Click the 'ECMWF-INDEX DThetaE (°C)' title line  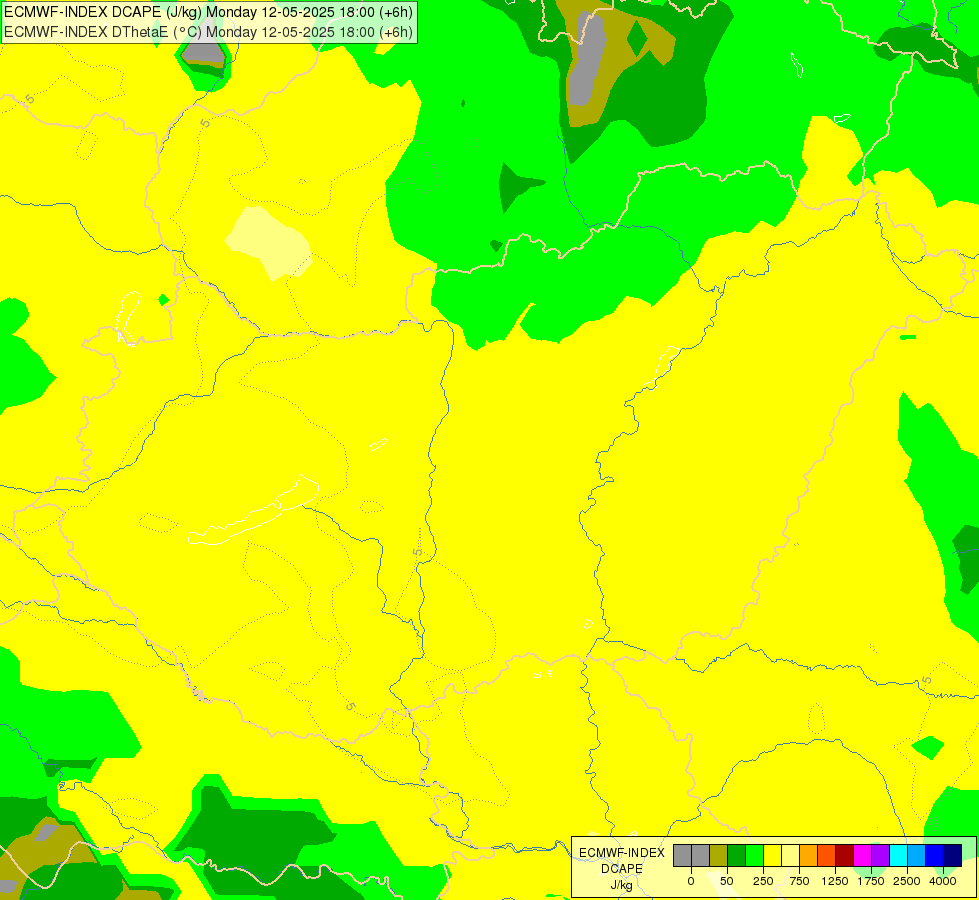[209, 32]
